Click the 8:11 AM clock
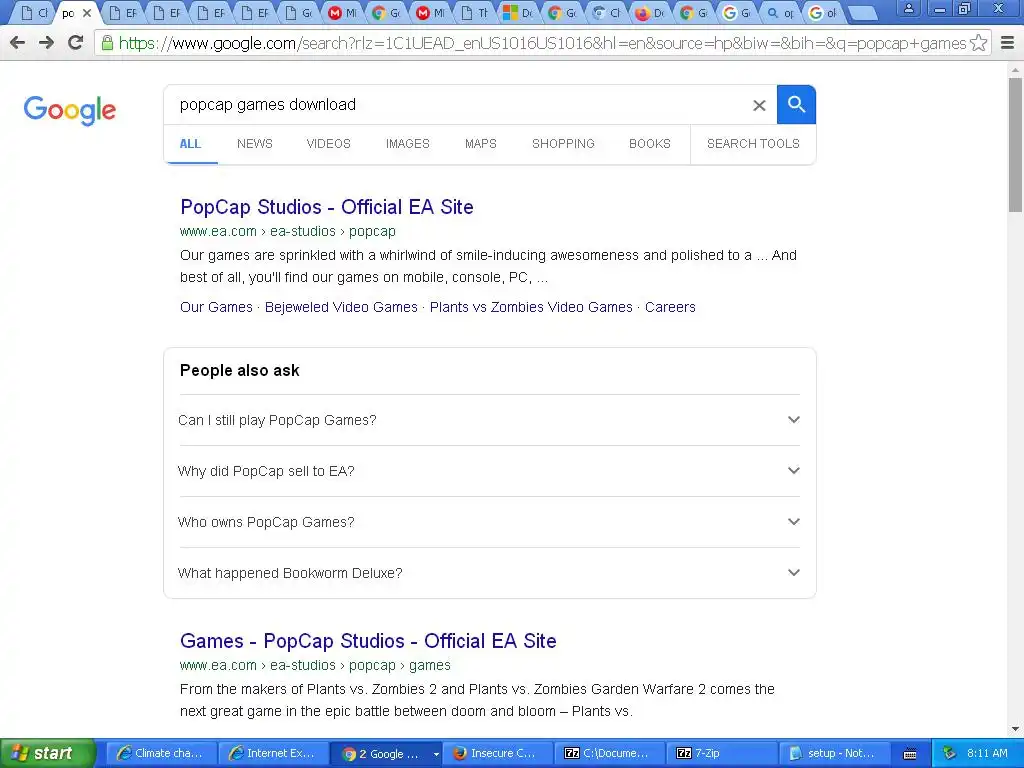This screenshot has height=768, width=1024. tap(987, 754)
